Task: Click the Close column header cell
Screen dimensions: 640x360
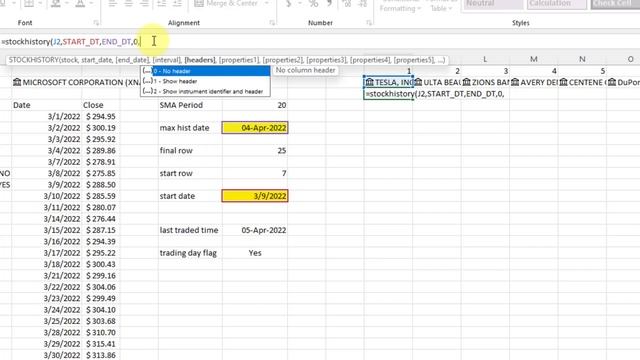Action: tap(100, 105)
